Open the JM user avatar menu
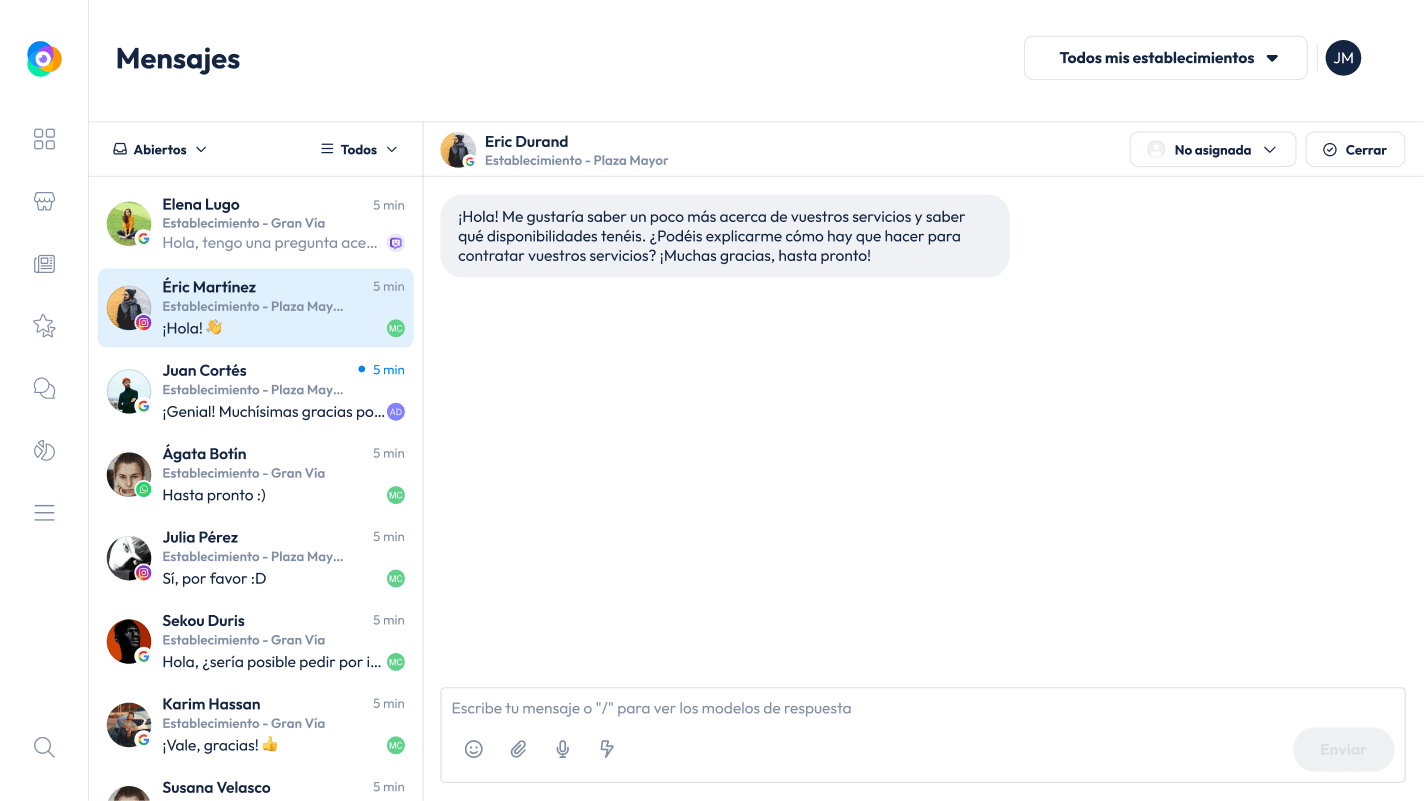The height and width of the screenshot is (801, 1424). click(1343, 58)
